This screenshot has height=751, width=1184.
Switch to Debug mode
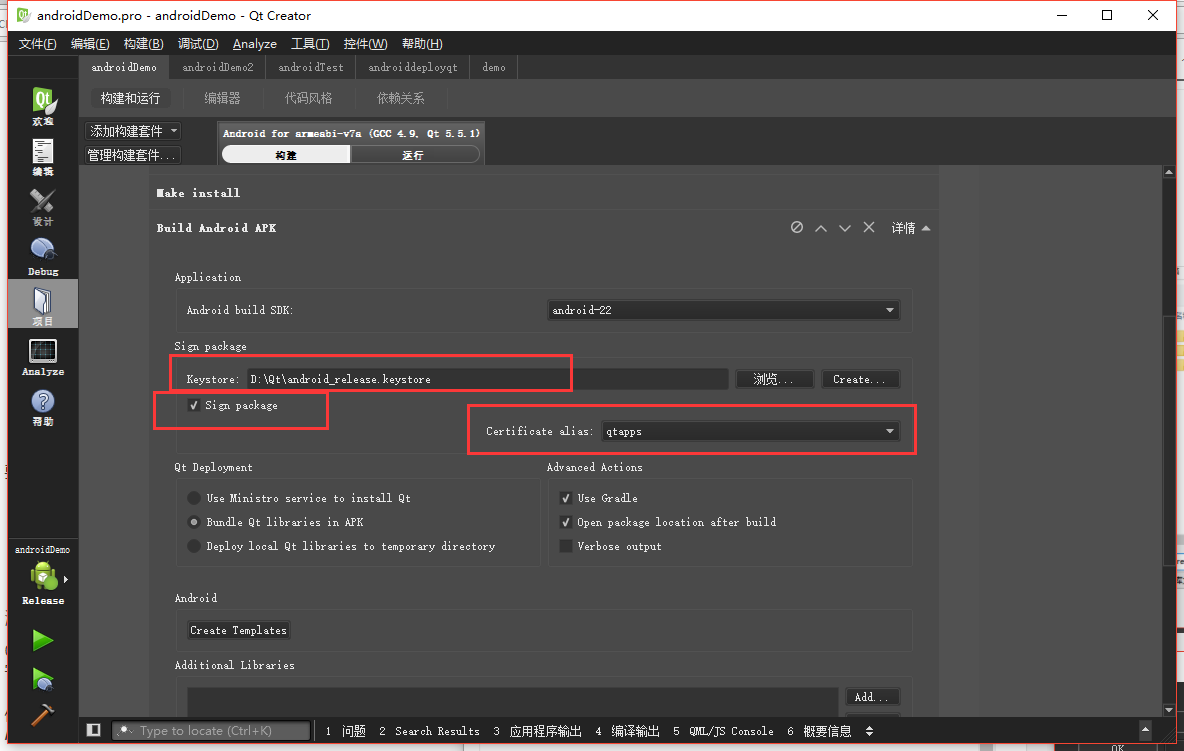[43, 256]
